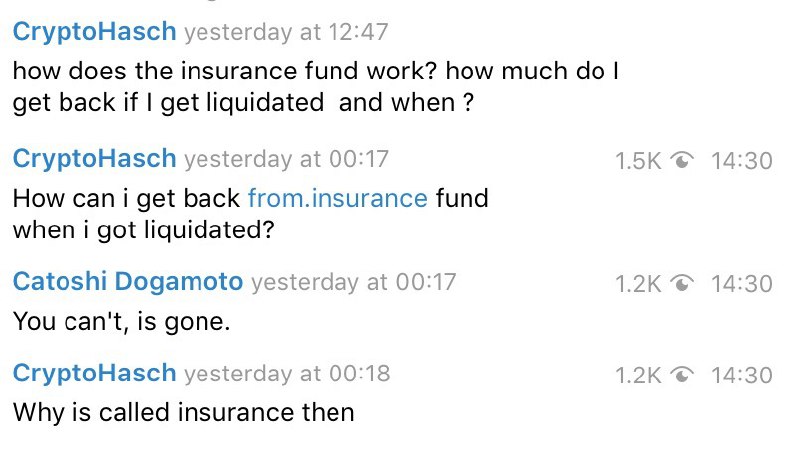The image size is (800, 453).
Task: Click the eye views icon beside 1.5K
Action: click(682, 161)
